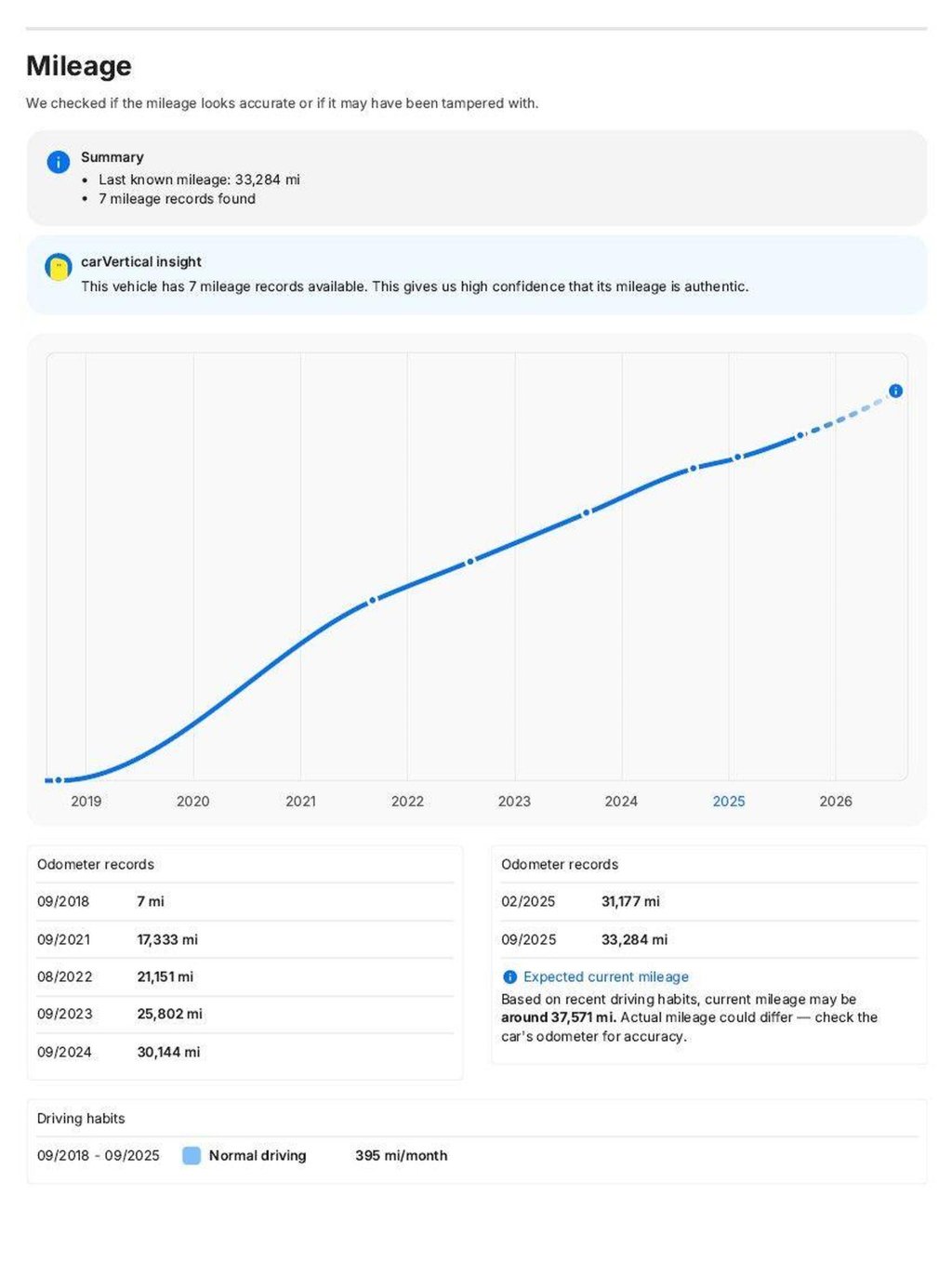
Task: Click the Normal driving color swatch
Action: tap(192, 1156)
